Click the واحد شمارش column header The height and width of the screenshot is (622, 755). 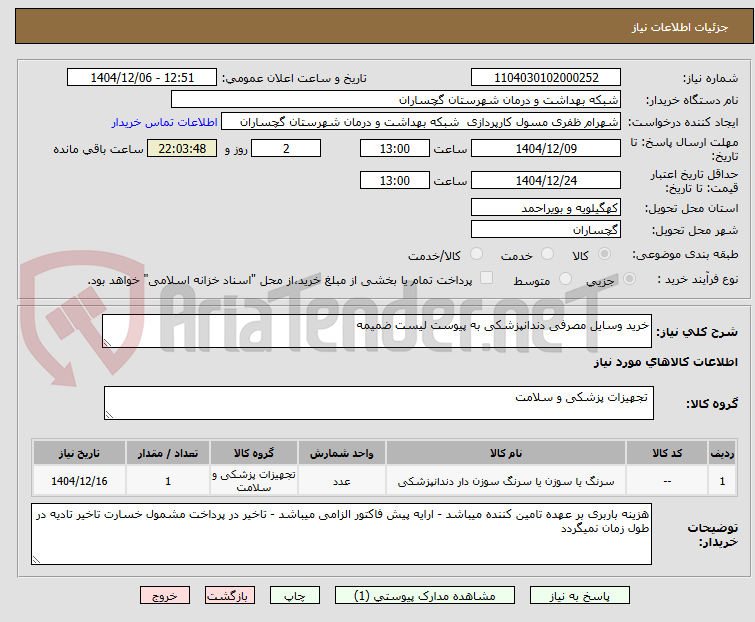point(341,453)
